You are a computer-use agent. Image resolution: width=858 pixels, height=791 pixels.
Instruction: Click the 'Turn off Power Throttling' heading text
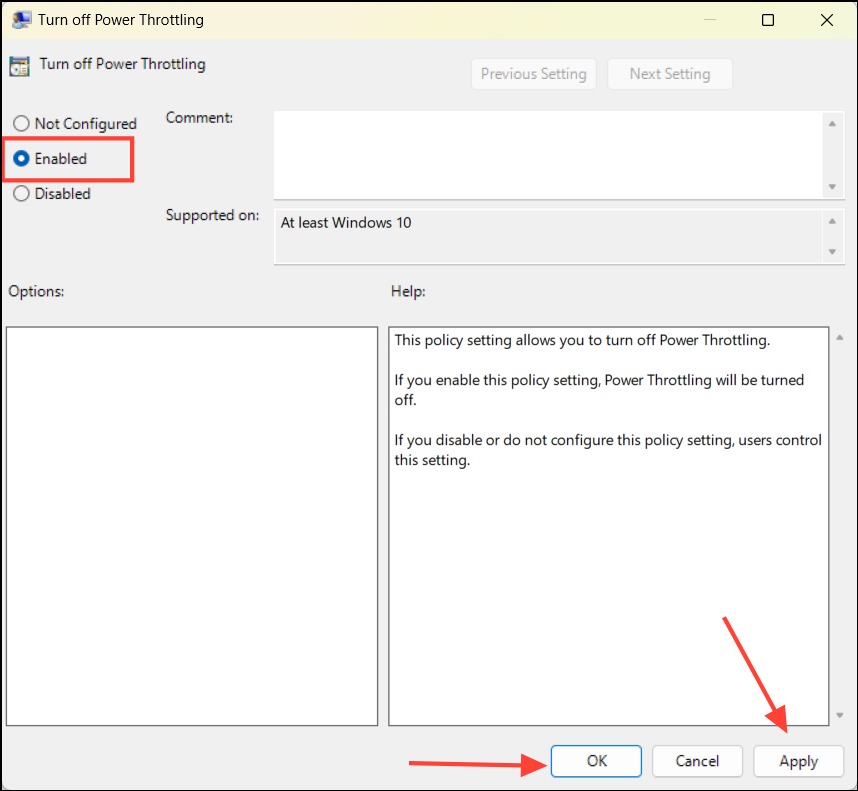(x=123, y=64)
